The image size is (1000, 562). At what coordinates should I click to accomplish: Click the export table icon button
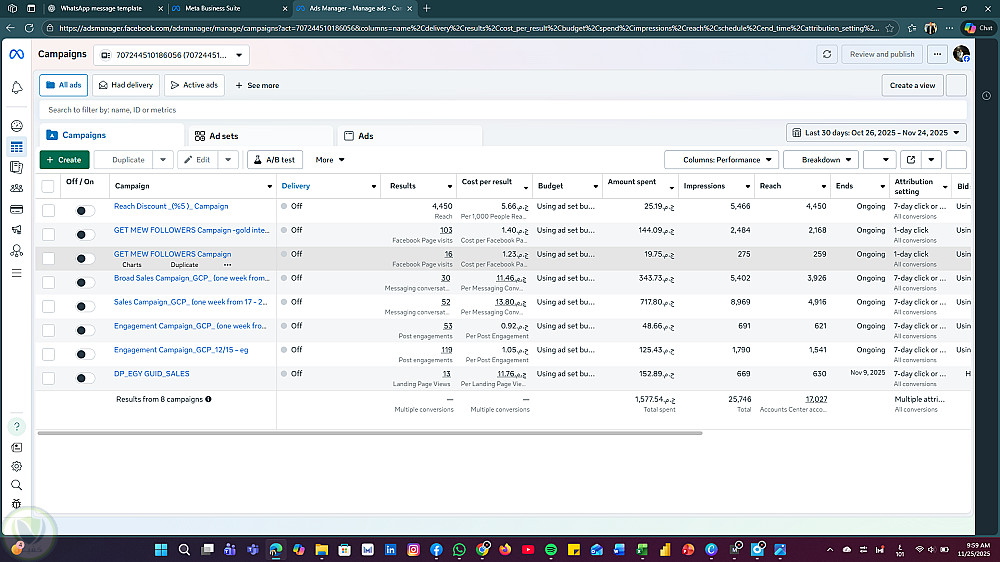[911, 159]
